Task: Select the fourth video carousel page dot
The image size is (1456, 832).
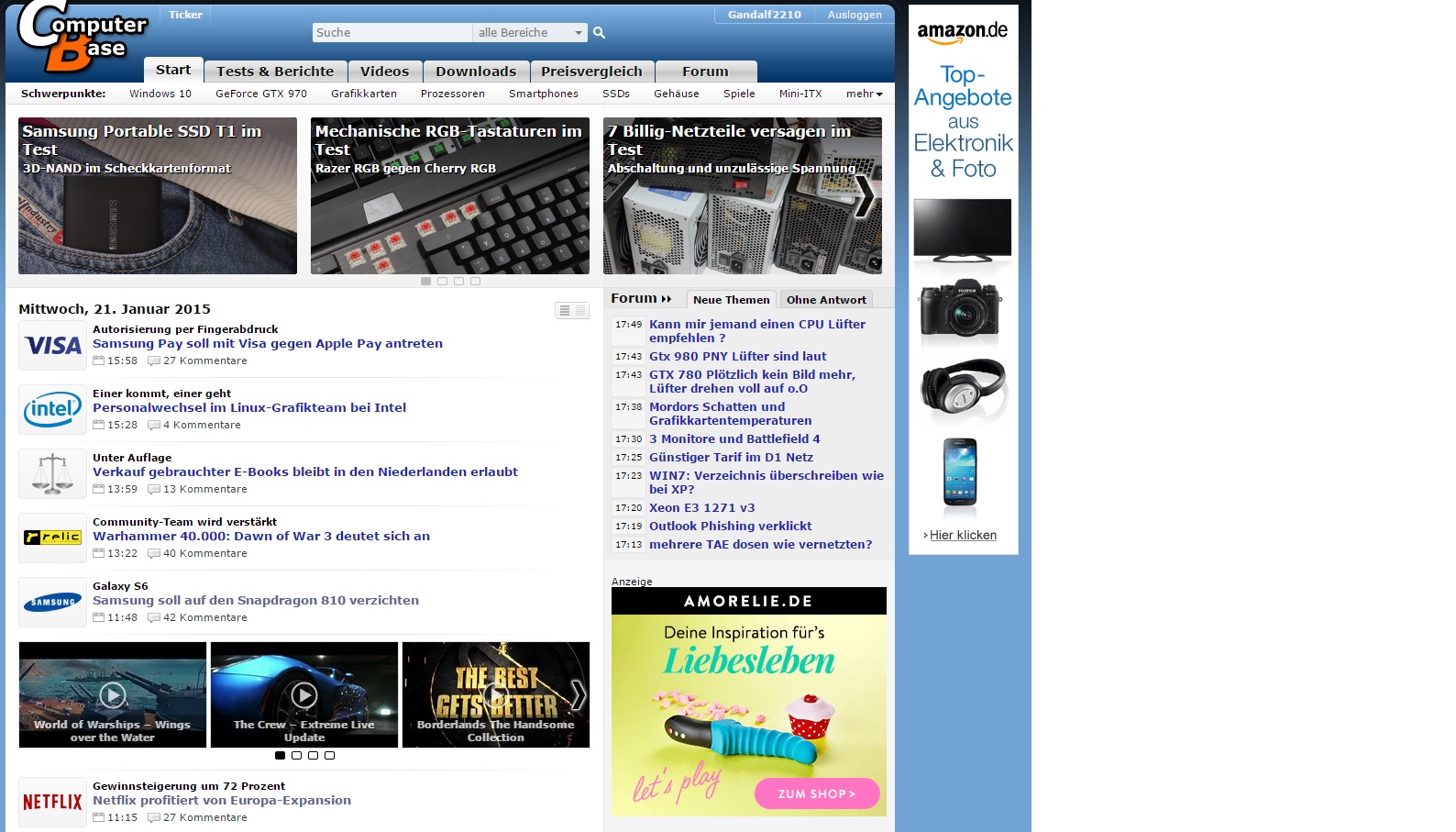Action: click(x=329, y=756)
